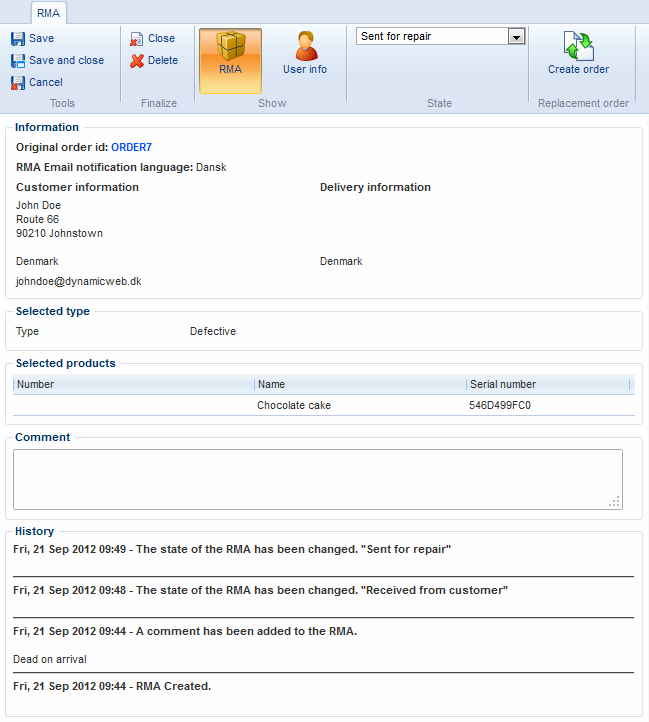
Task: Click the Save and close icon
Action: click(18, 61)
